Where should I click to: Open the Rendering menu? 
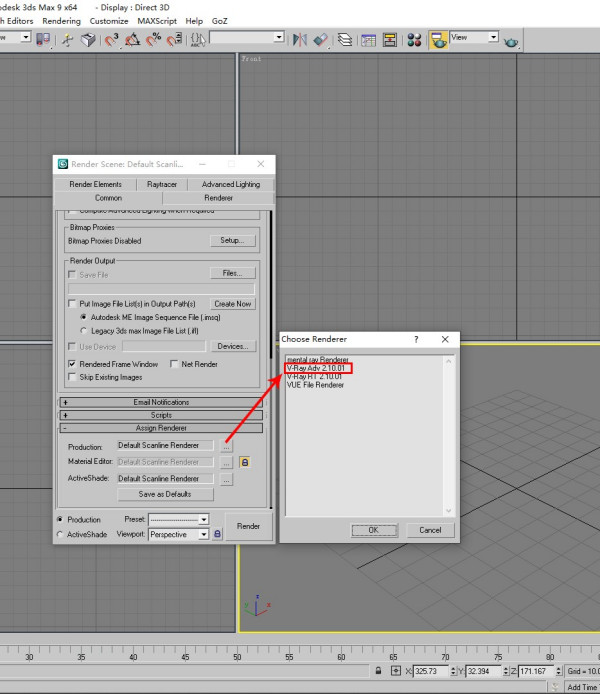coord(62,21)
